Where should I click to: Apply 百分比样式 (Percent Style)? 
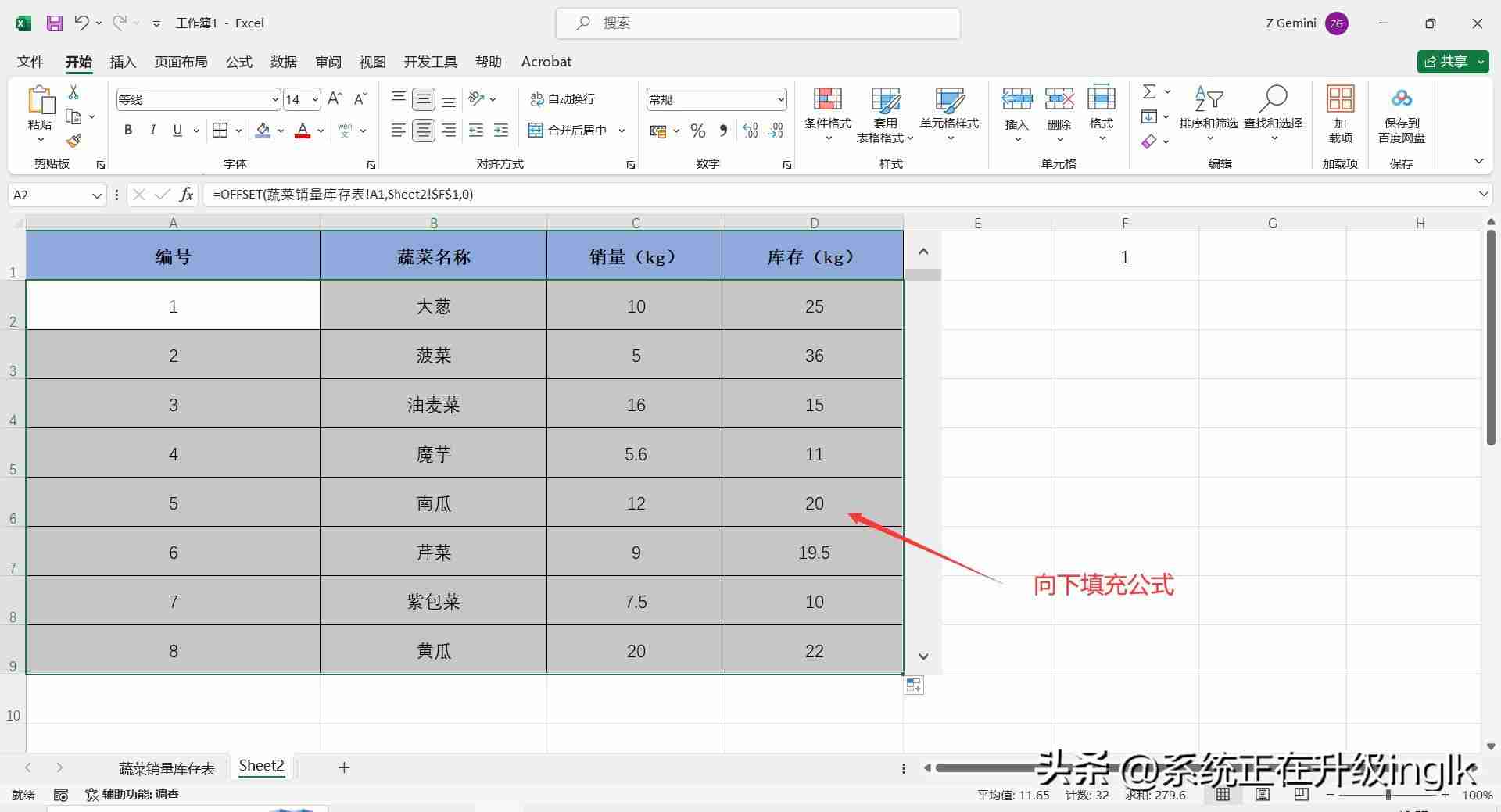pos(697,131)
